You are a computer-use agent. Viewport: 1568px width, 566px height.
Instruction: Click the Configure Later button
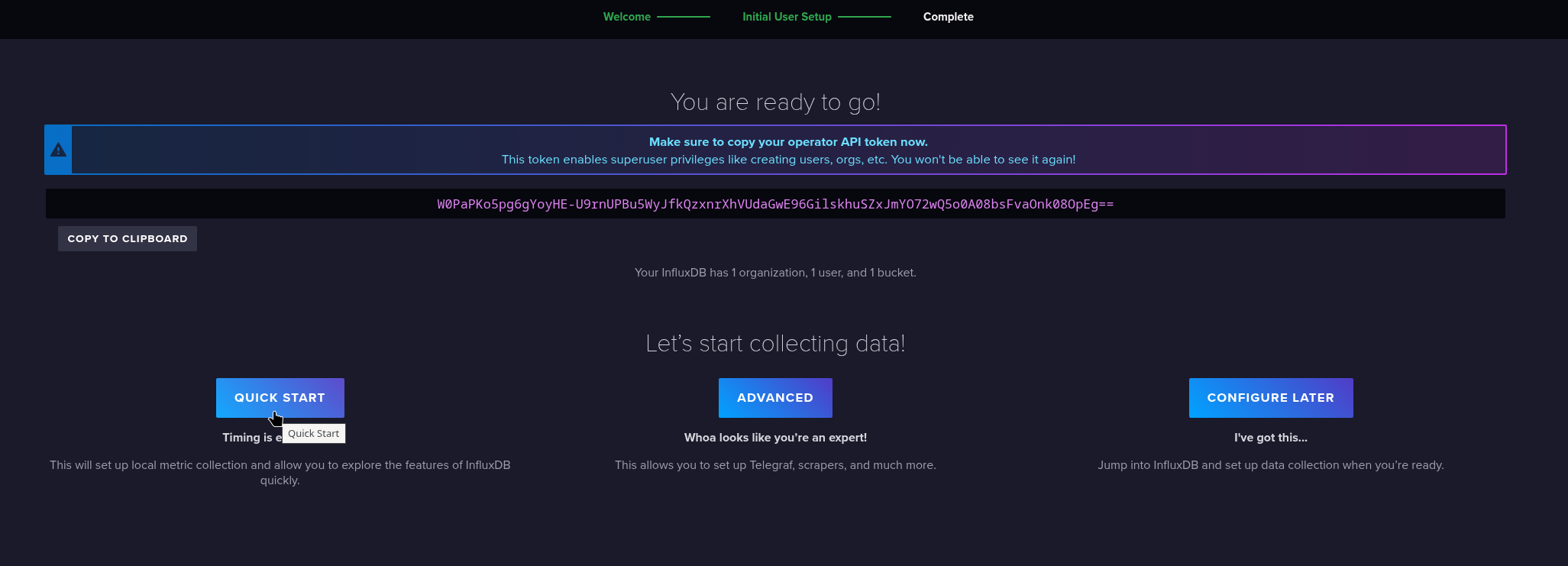pos(1270,398)
